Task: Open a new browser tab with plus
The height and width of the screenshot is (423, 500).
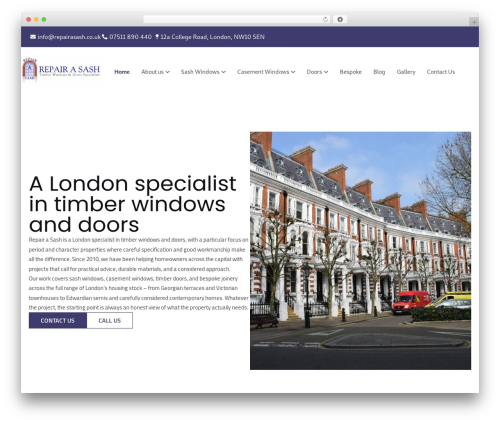Action: (474, 22)
